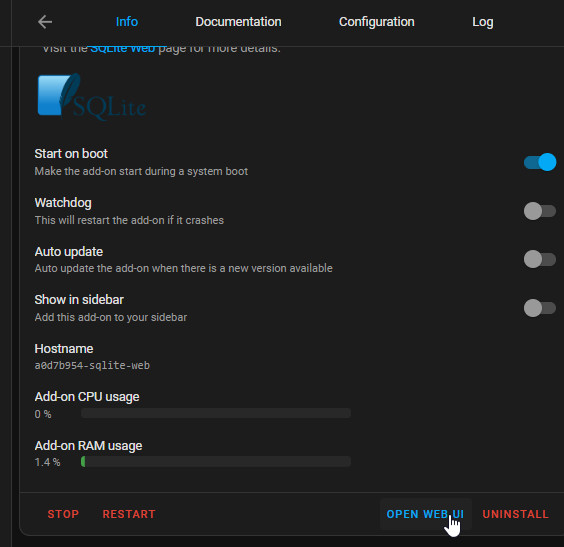Click the Watchdog setting label
The height and width of the screenshot is (547, 564).
click(x=63, y=203)
